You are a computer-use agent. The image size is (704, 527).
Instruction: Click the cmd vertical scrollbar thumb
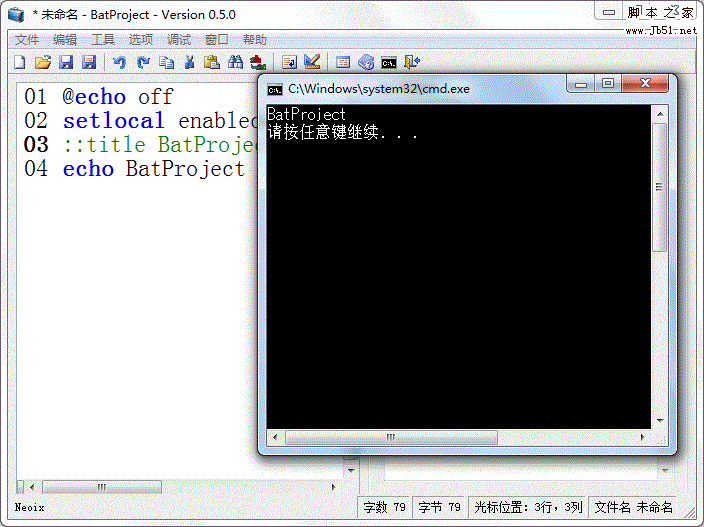[x=660, y=187]
